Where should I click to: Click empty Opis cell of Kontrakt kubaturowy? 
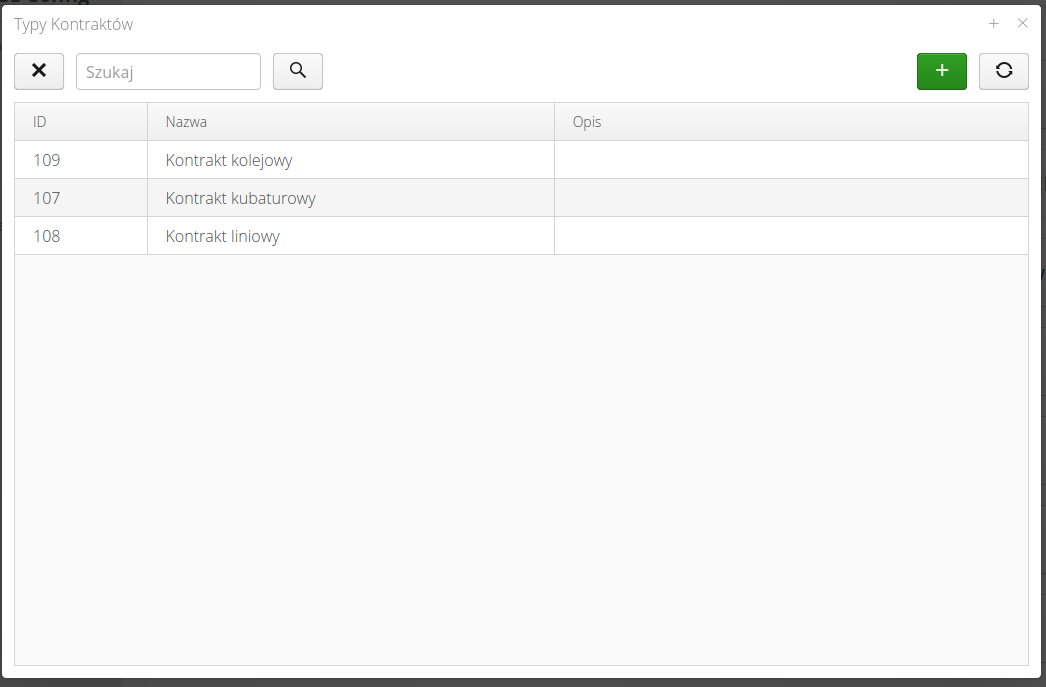(790, 198)
